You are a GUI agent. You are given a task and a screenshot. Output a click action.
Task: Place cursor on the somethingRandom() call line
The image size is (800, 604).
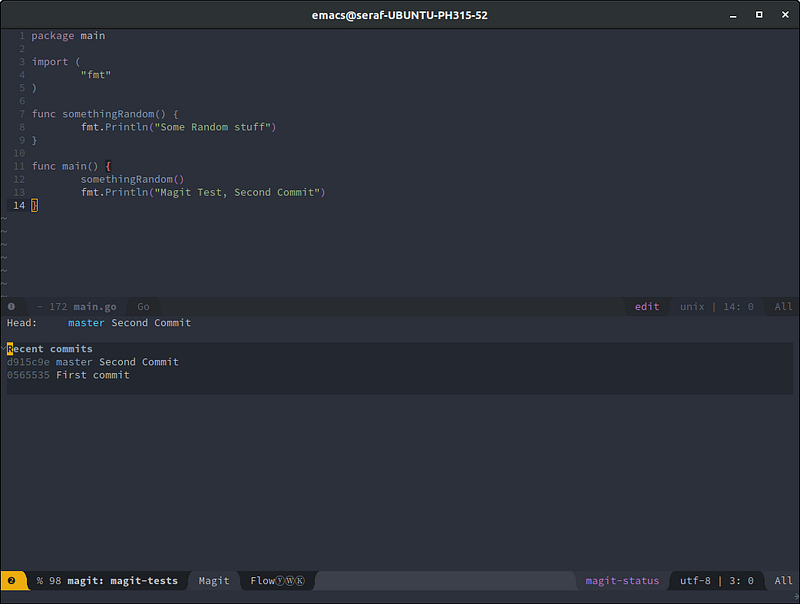[x=133, y=179]
